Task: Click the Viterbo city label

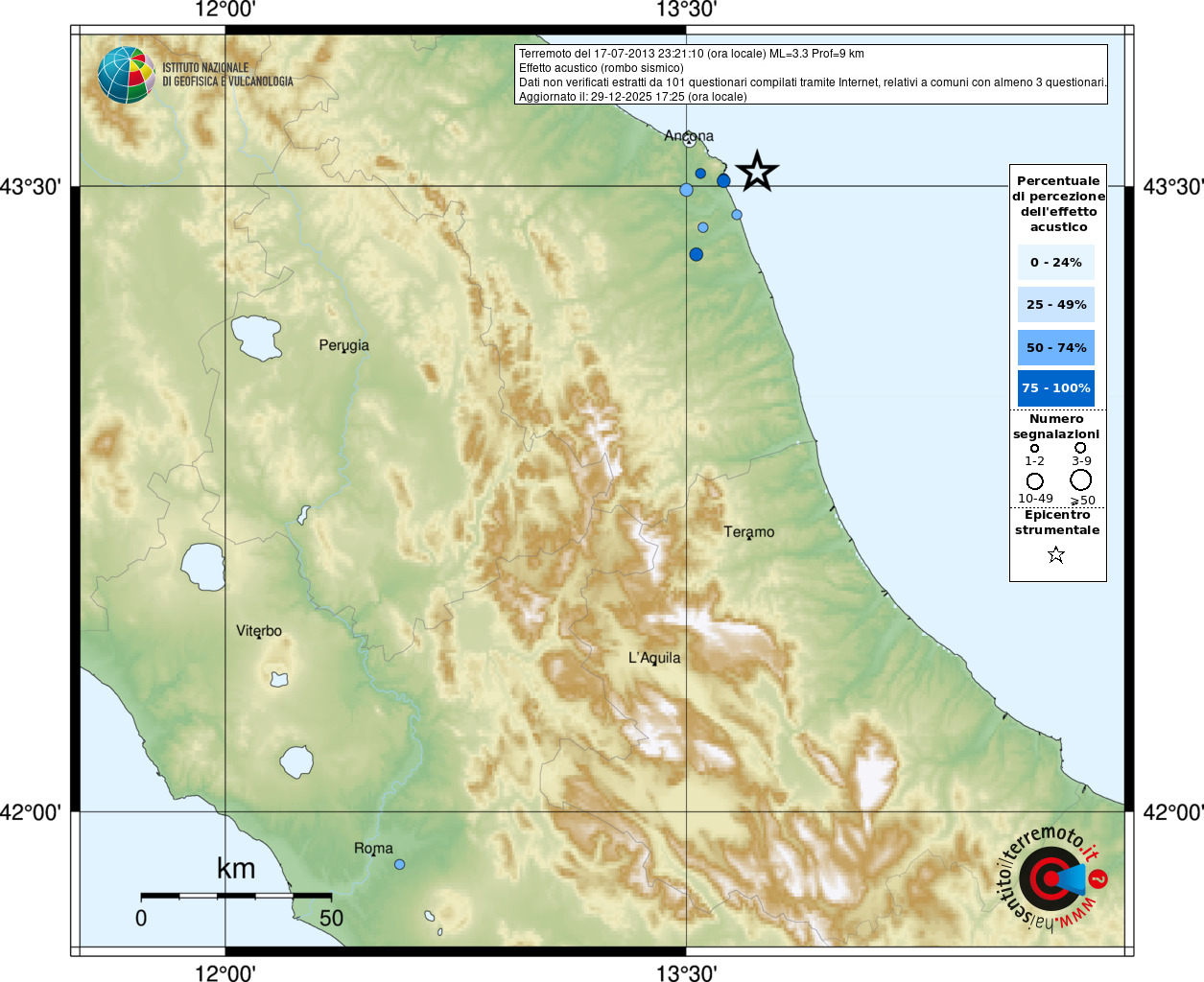Action: pyautogui.click(x=259, y=630)
